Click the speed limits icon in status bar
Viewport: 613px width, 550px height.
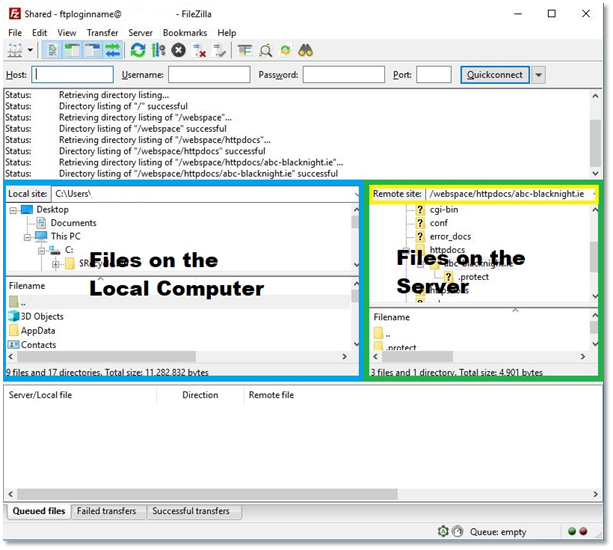457,531
